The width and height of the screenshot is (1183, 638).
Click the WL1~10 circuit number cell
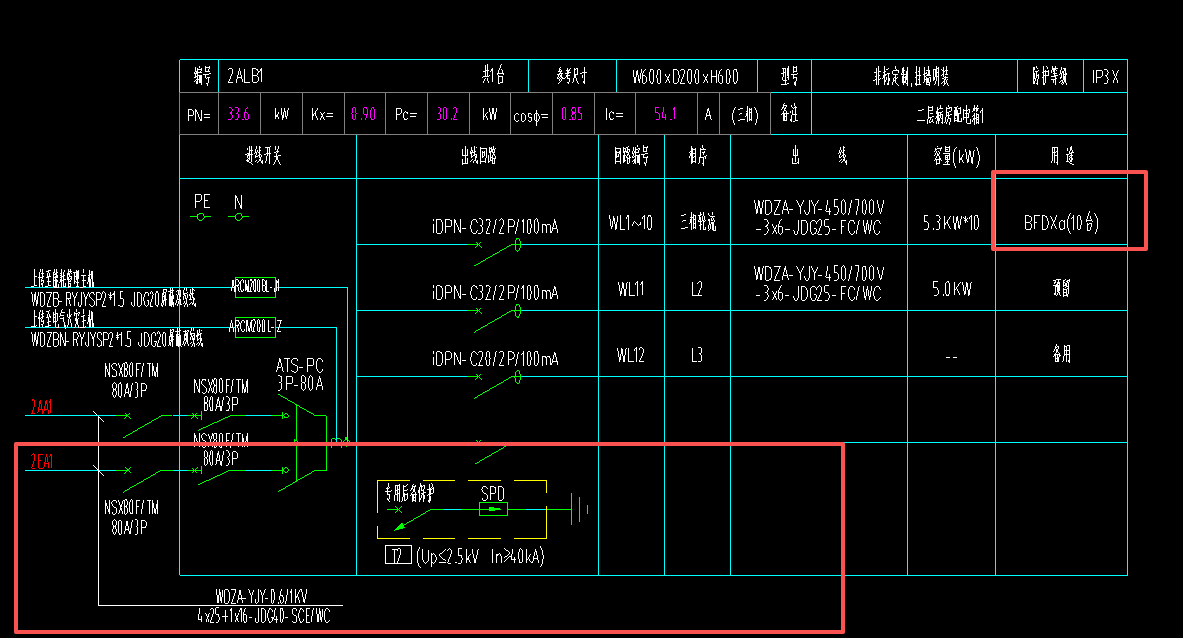point(630,223)
